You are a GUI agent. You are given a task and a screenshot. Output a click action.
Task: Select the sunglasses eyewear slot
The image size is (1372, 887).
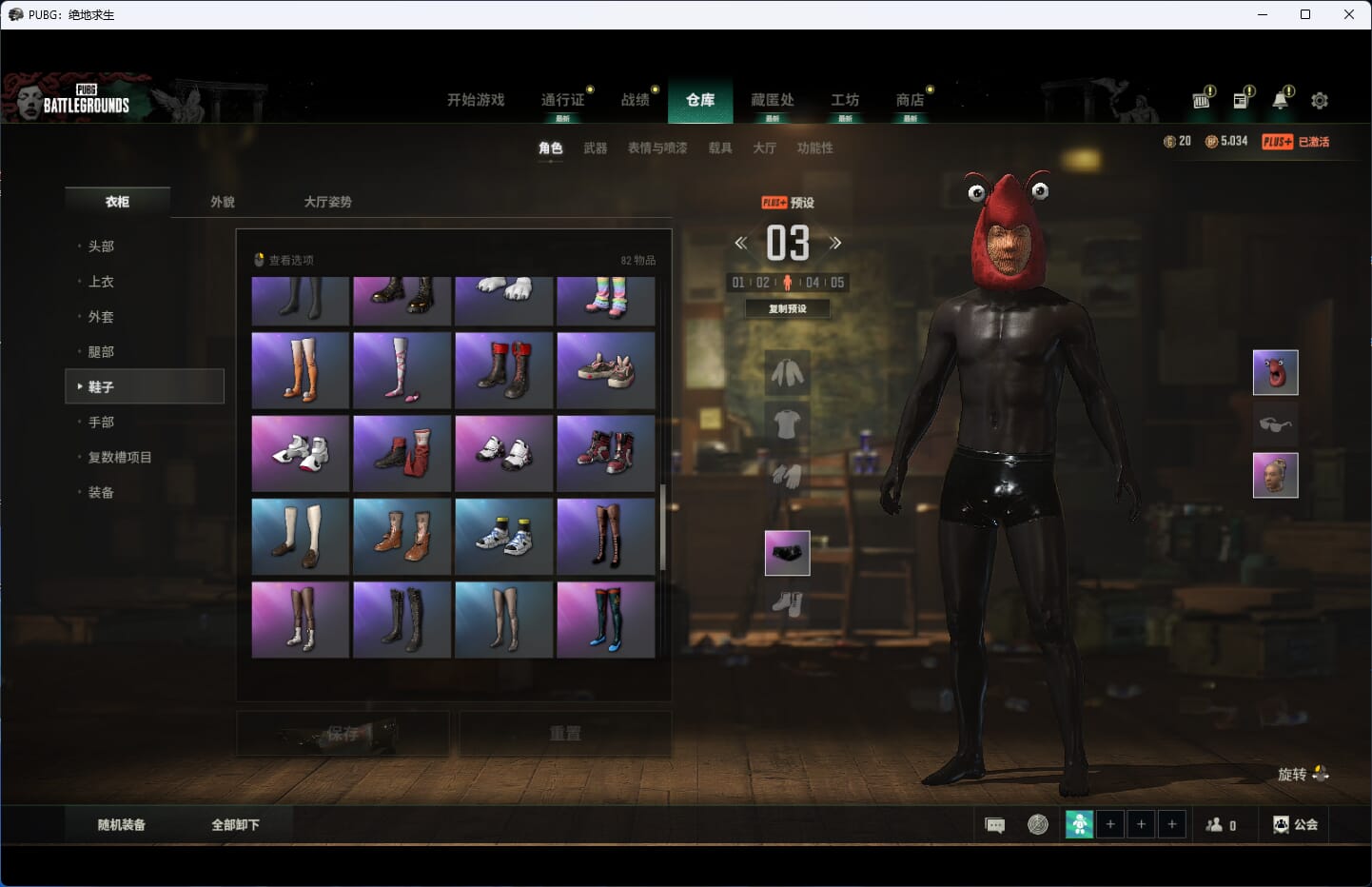click(x=1275, y=424)
